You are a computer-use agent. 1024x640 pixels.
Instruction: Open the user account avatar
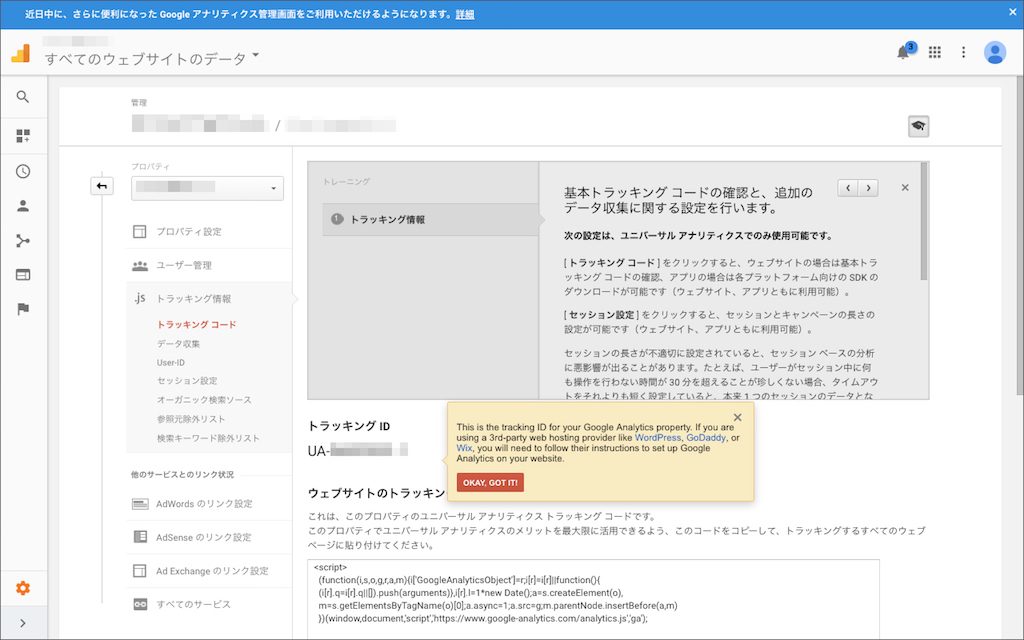(995, 52)
